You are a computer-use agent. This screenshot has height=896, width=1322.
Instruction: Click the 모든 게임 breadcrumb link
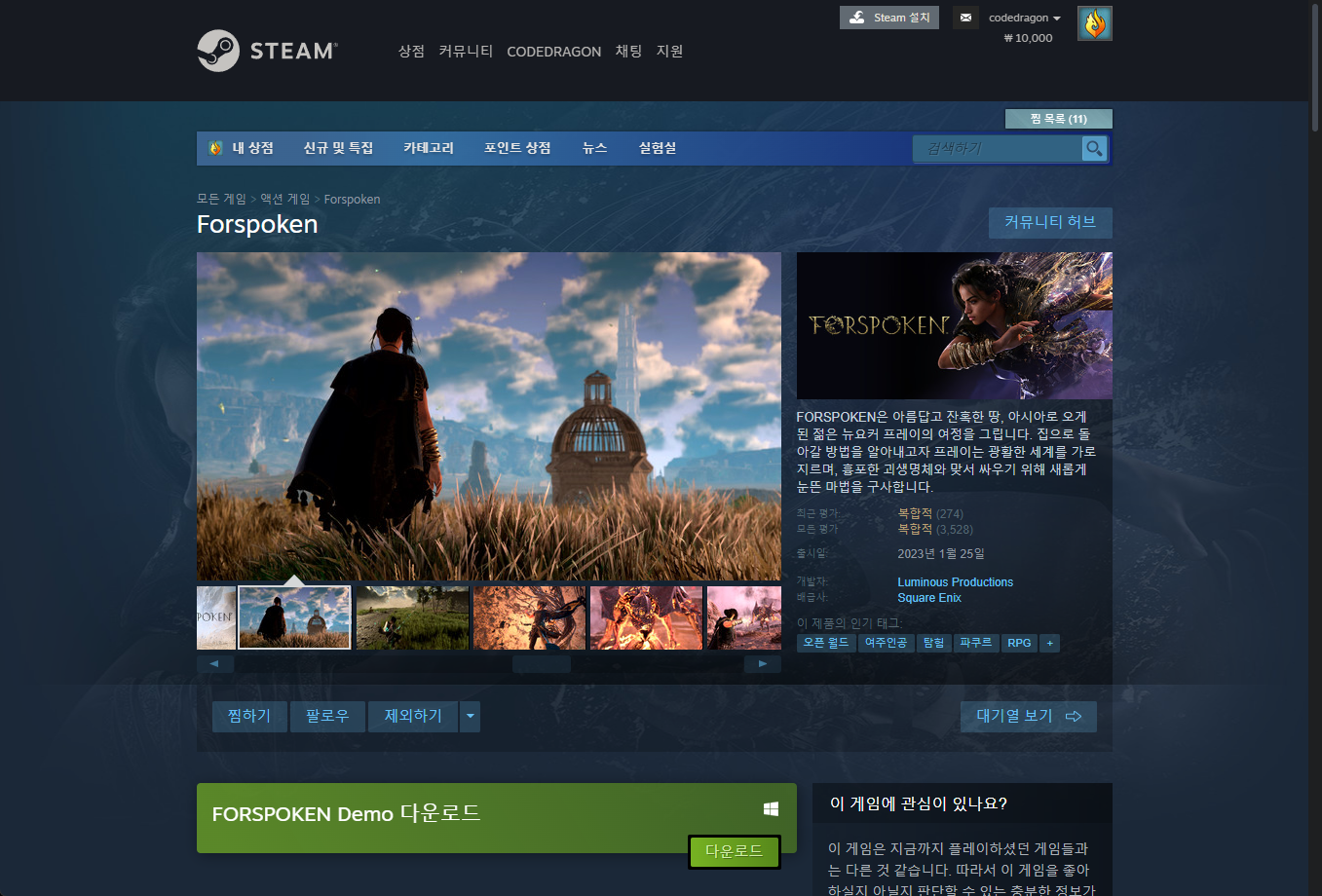(221, 199)
